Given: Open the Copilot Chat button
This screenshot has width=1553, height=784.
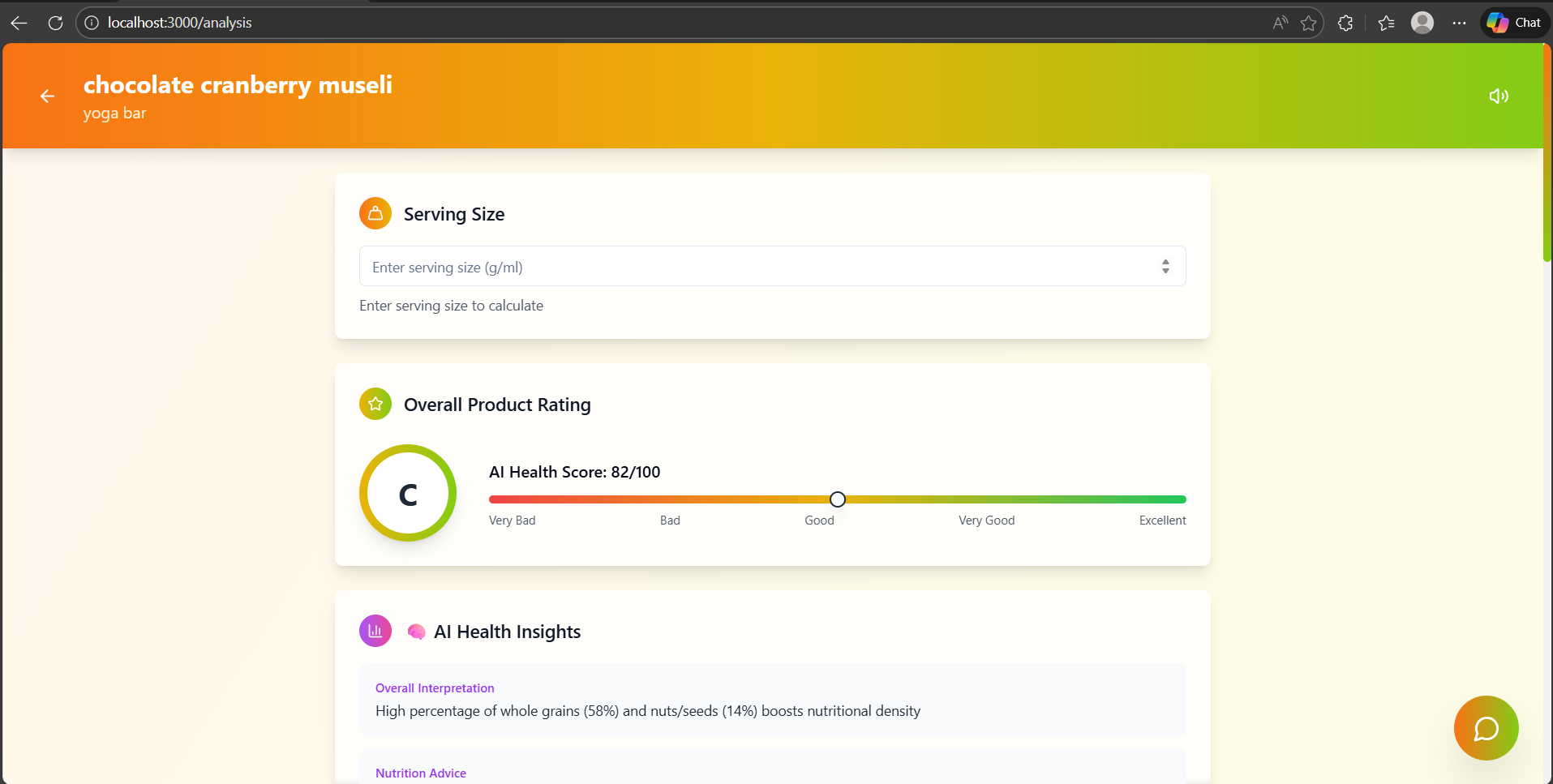Looking at the screenshot, I should pos(1514,23).
